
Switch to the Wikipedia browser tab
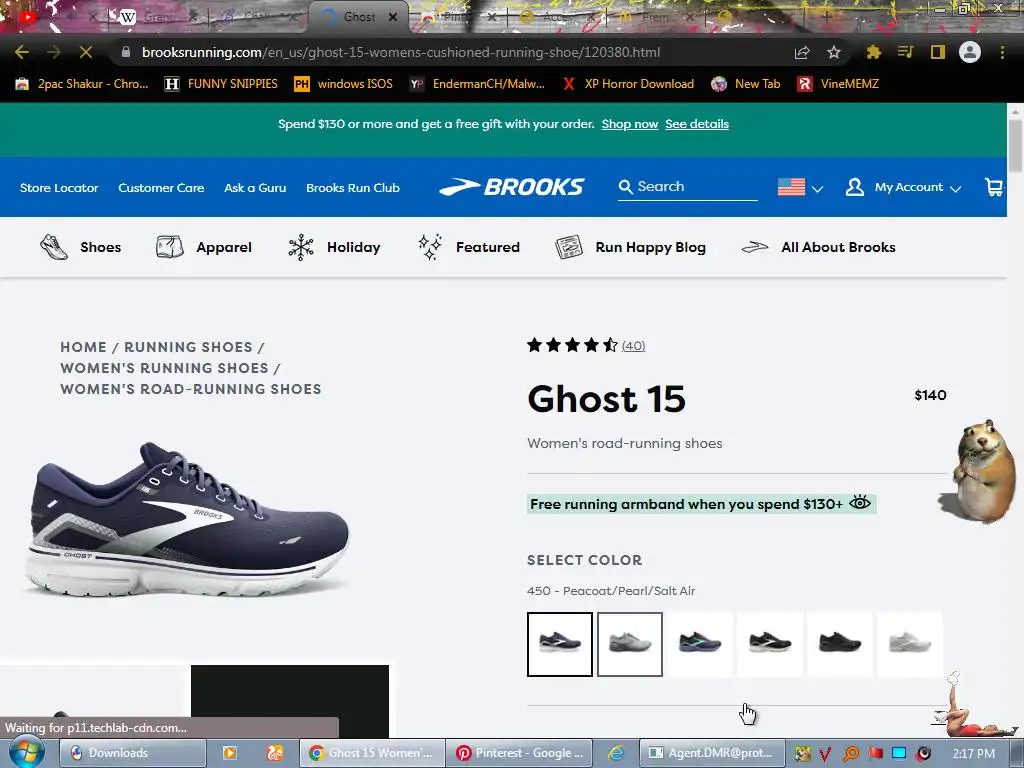[155, 17]
